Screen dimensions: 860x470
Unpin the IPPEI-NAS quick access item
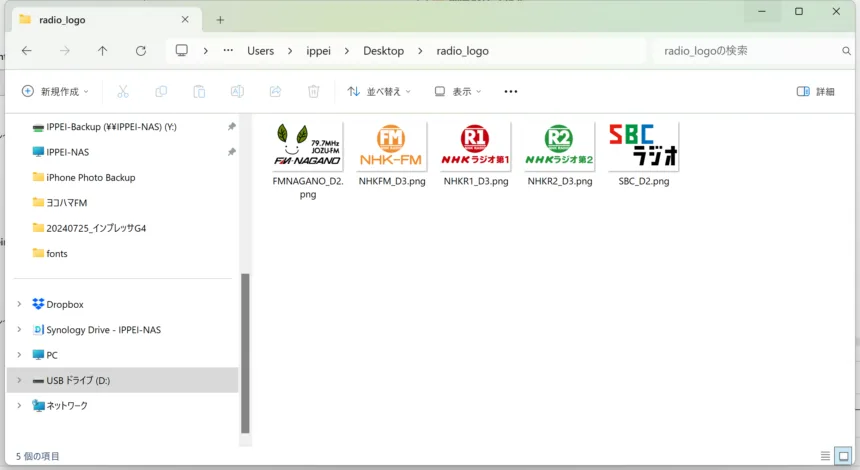coord(231,152)
